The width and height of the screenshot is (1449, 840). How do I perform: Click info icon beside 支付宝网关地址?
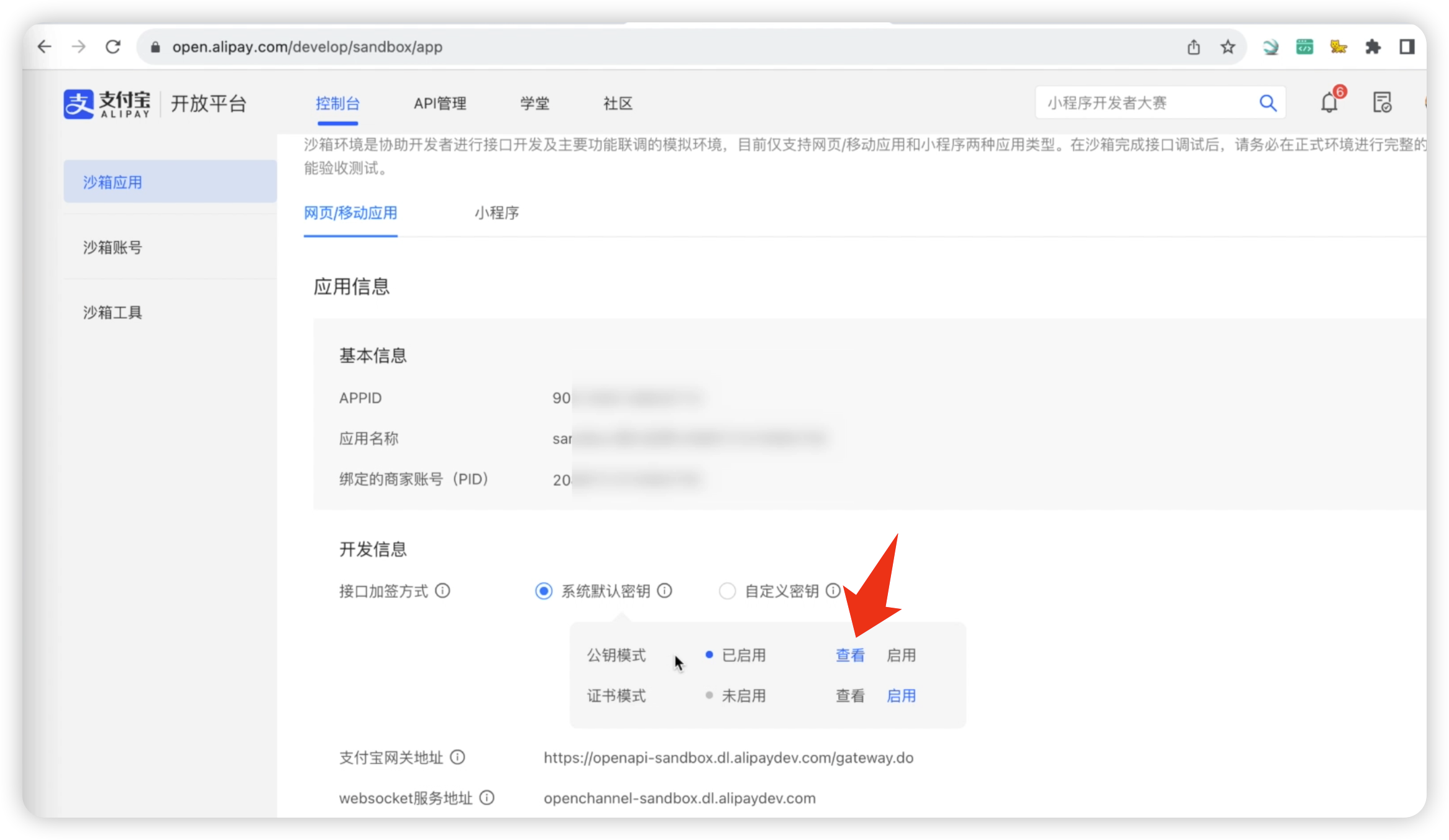(x=457, y=757)
